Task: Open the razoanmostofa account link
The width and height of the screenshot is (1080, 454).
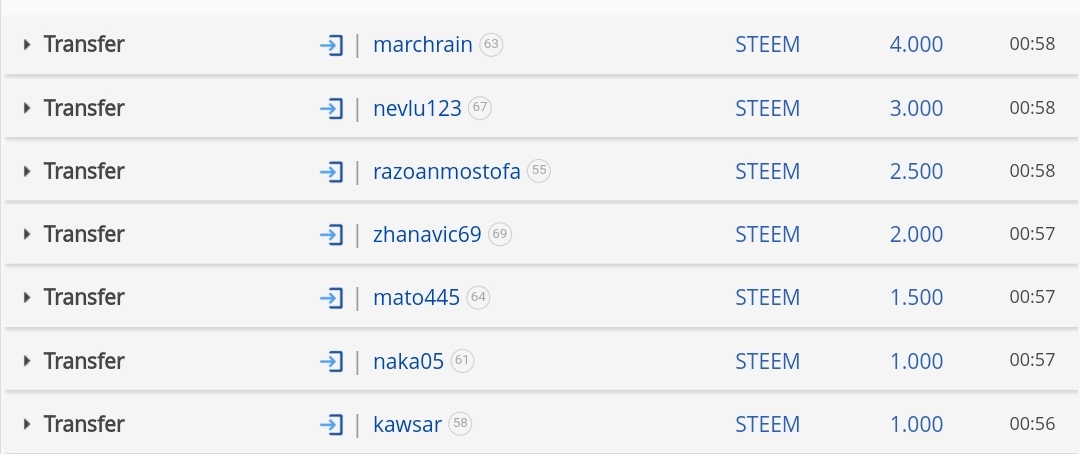Action: (446, 172)
